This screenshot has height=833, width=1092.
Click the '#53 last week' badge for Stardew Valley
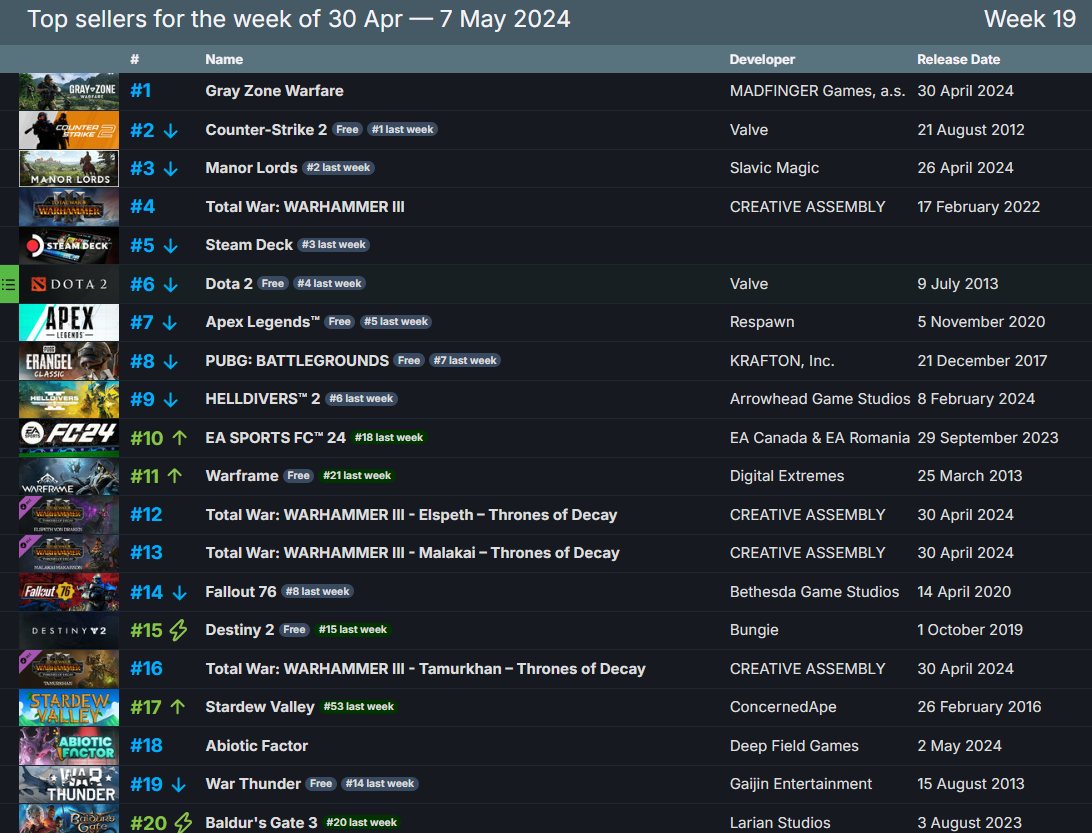click(359, 707)
